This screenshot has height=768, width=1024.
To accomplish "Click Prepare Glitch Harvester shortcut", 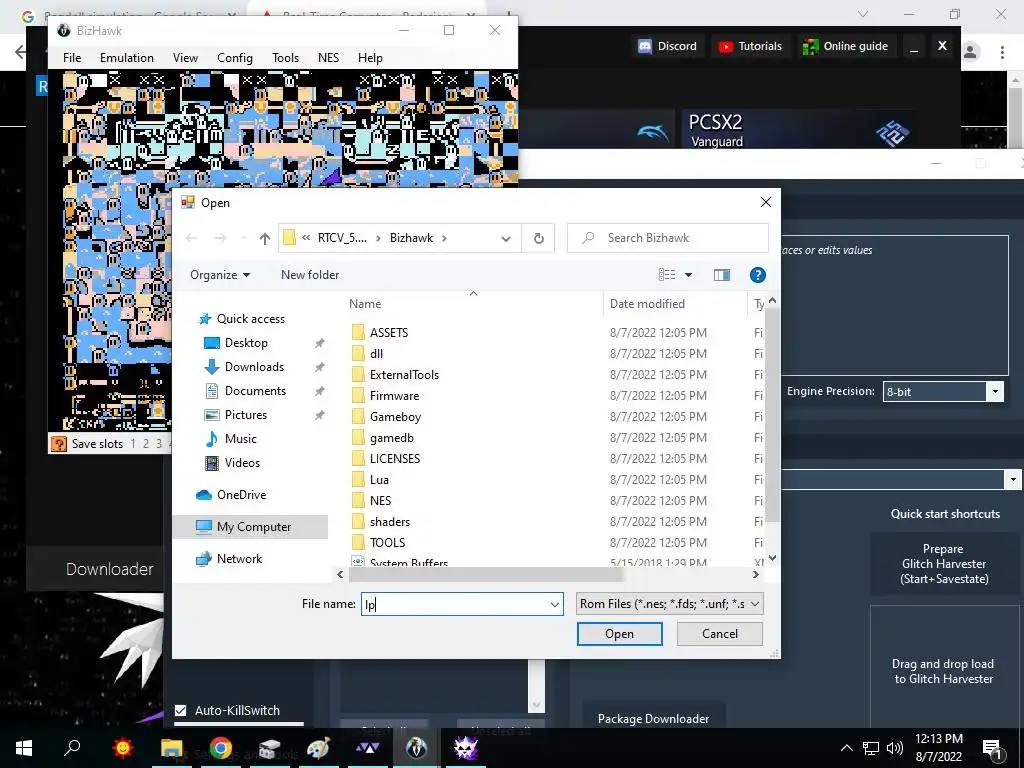I will [944, 564].
